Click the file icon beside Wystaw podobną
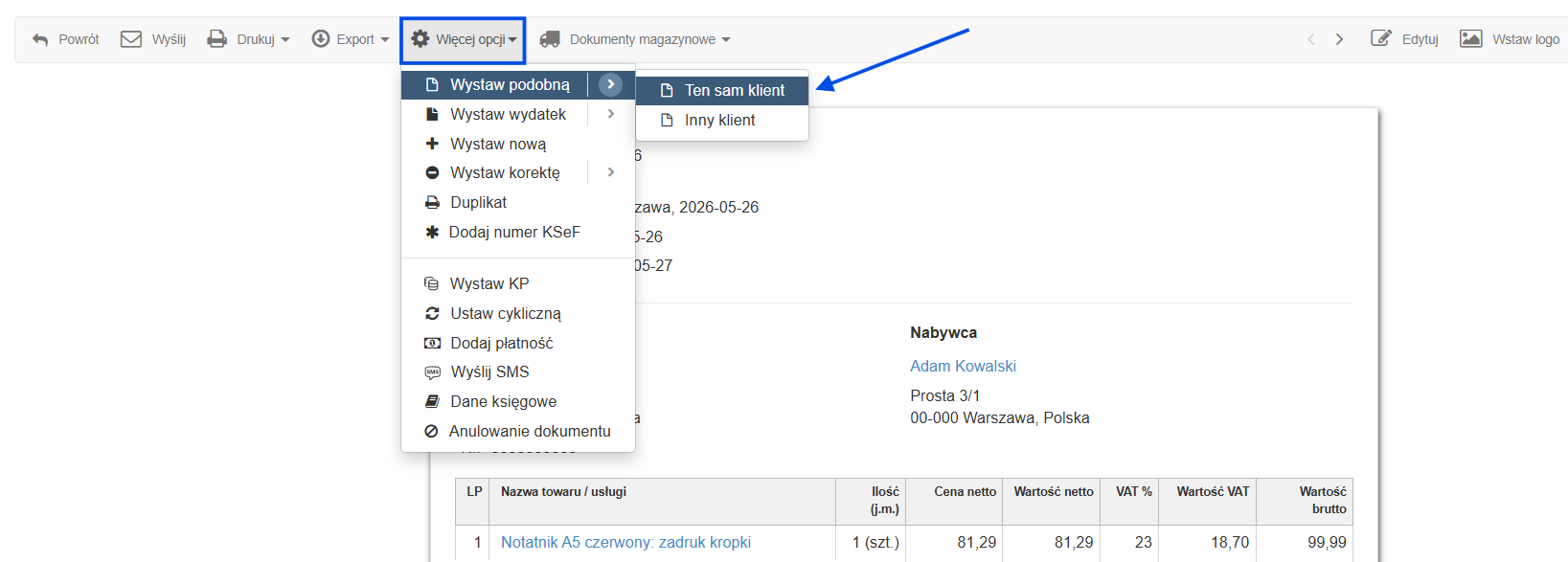The height and width of the screenshot is (562, 1568). pos(432,84)
